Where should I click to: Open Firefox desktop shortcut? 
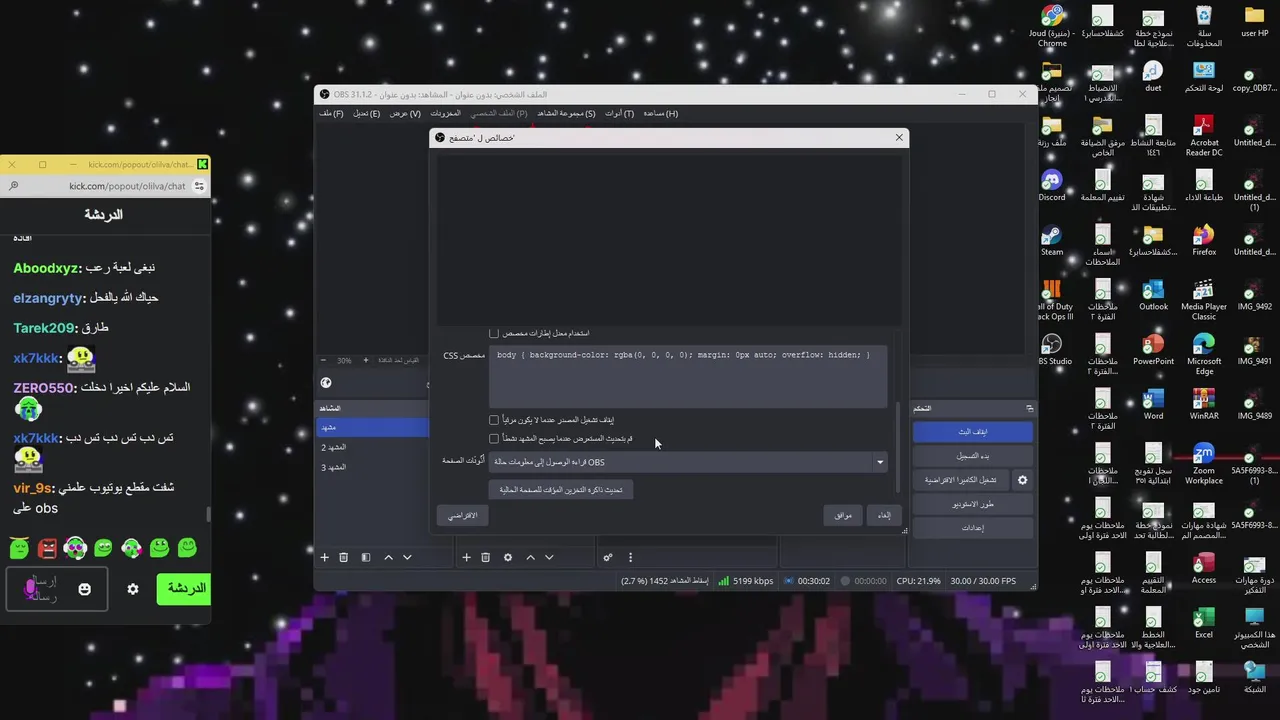1204,240
